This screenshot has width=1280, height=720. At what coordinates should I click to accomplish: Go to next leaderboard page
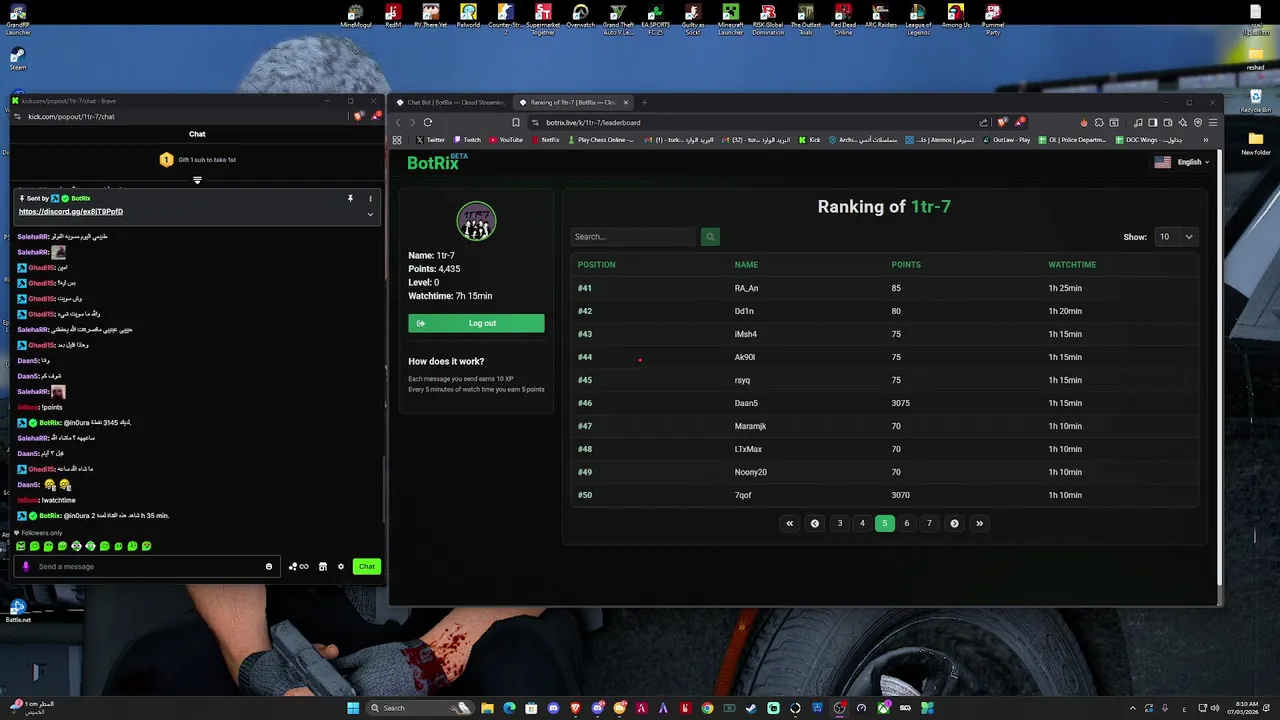click(954, 523)
